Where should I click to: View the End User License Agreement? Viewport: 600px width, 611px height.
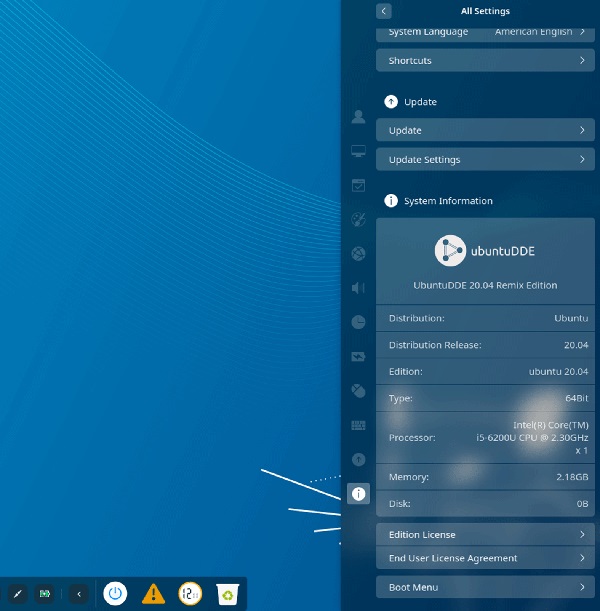[x=485, y=558]
